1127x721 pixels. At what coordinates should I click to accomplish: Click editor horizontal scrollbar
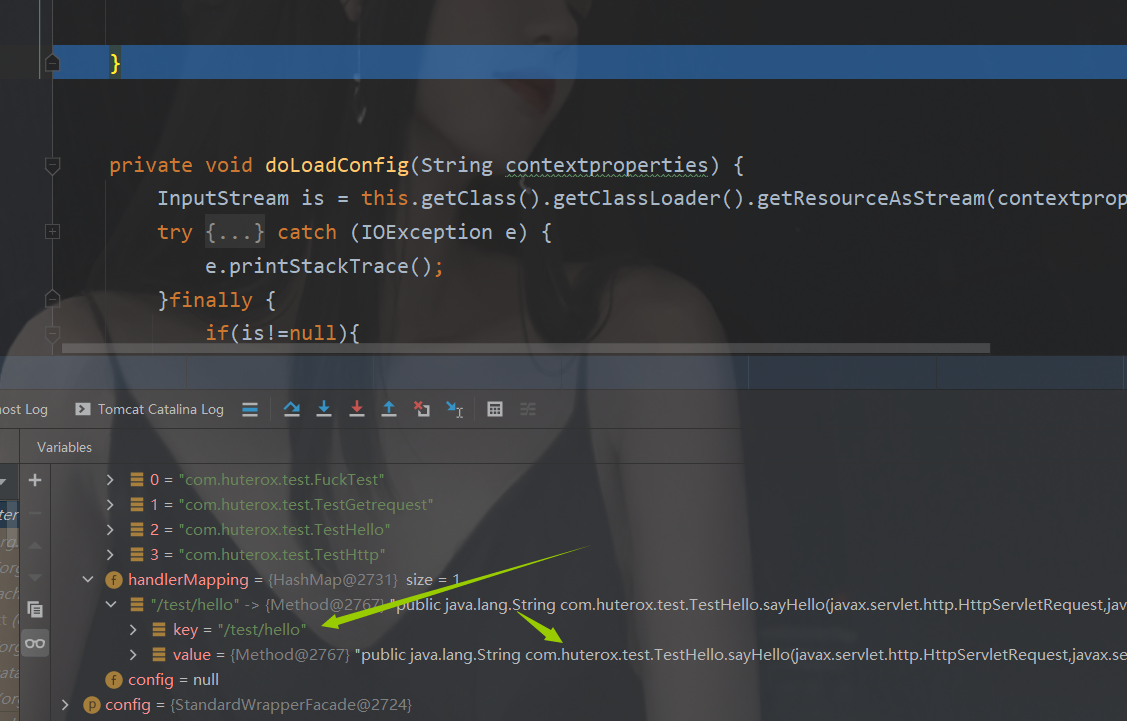[525, 348]
